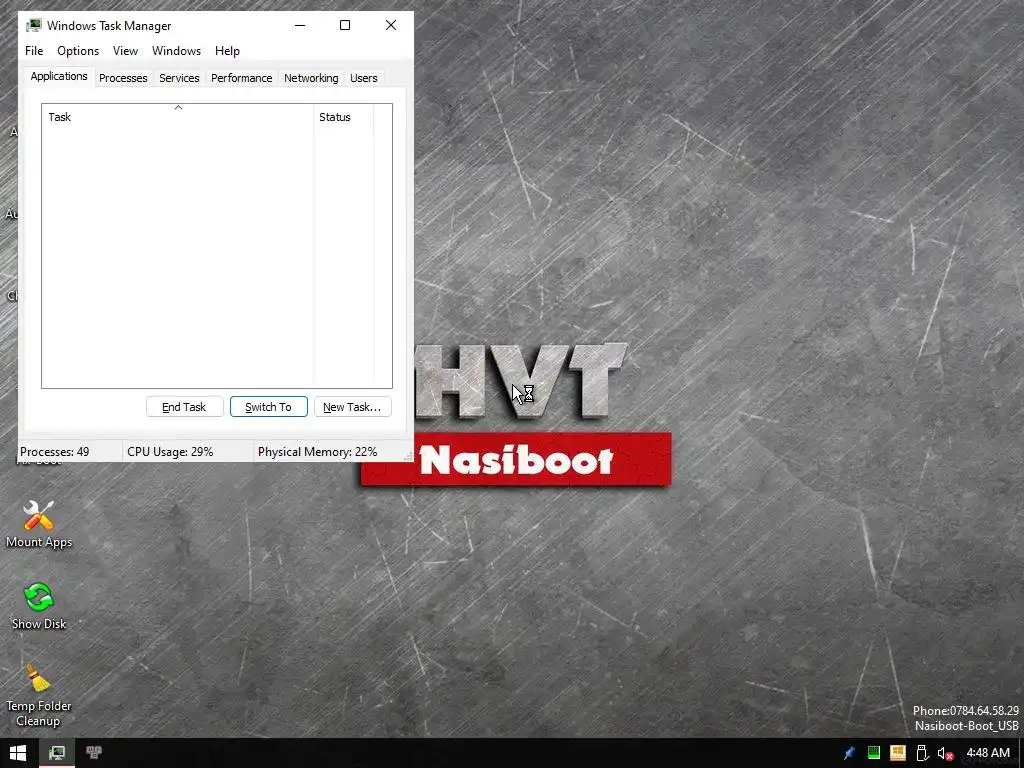Click the USB safely remove tray icon
Image resolution: width=1024 pixels, height=768 pixels.
pos(921,753)
